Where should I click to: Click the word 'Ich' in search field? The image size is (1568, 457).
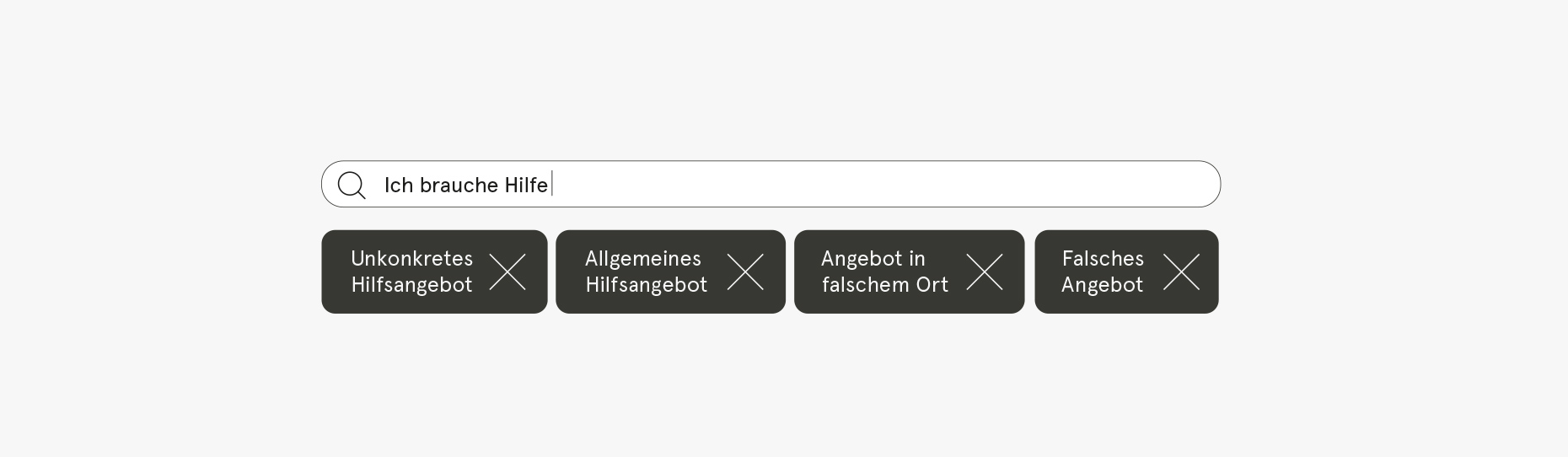[399, 185]
